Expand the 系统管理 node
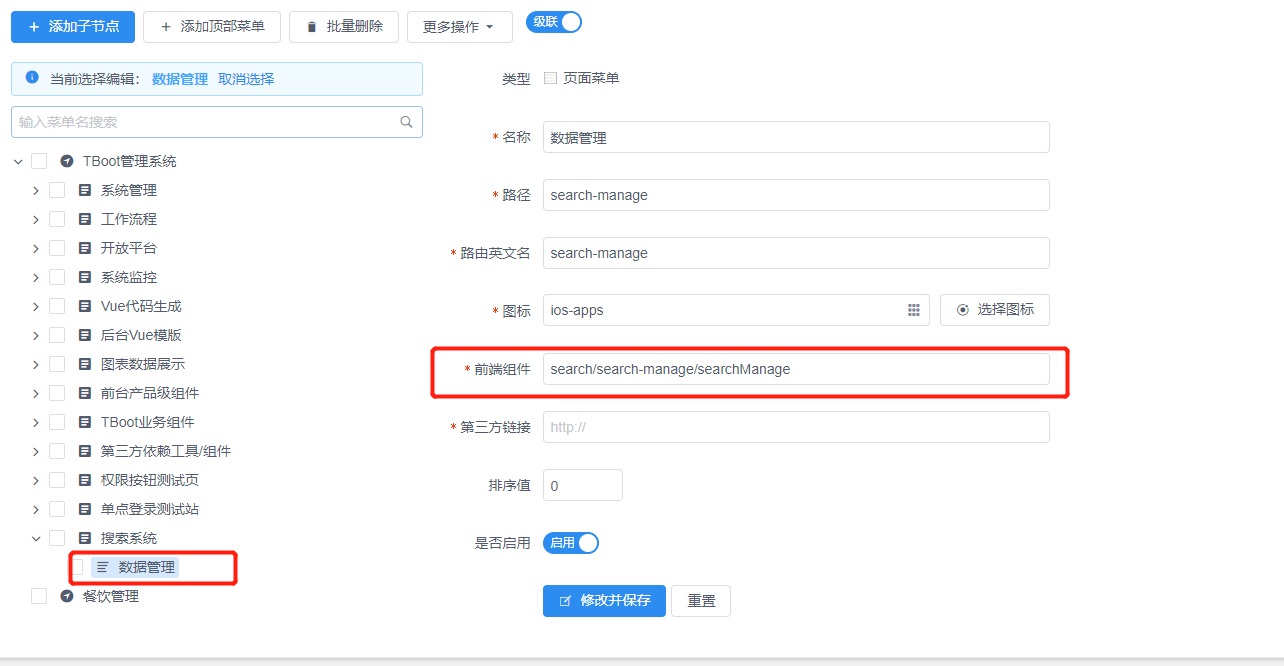Screen dimensions: 1284x666 (36, 190)
